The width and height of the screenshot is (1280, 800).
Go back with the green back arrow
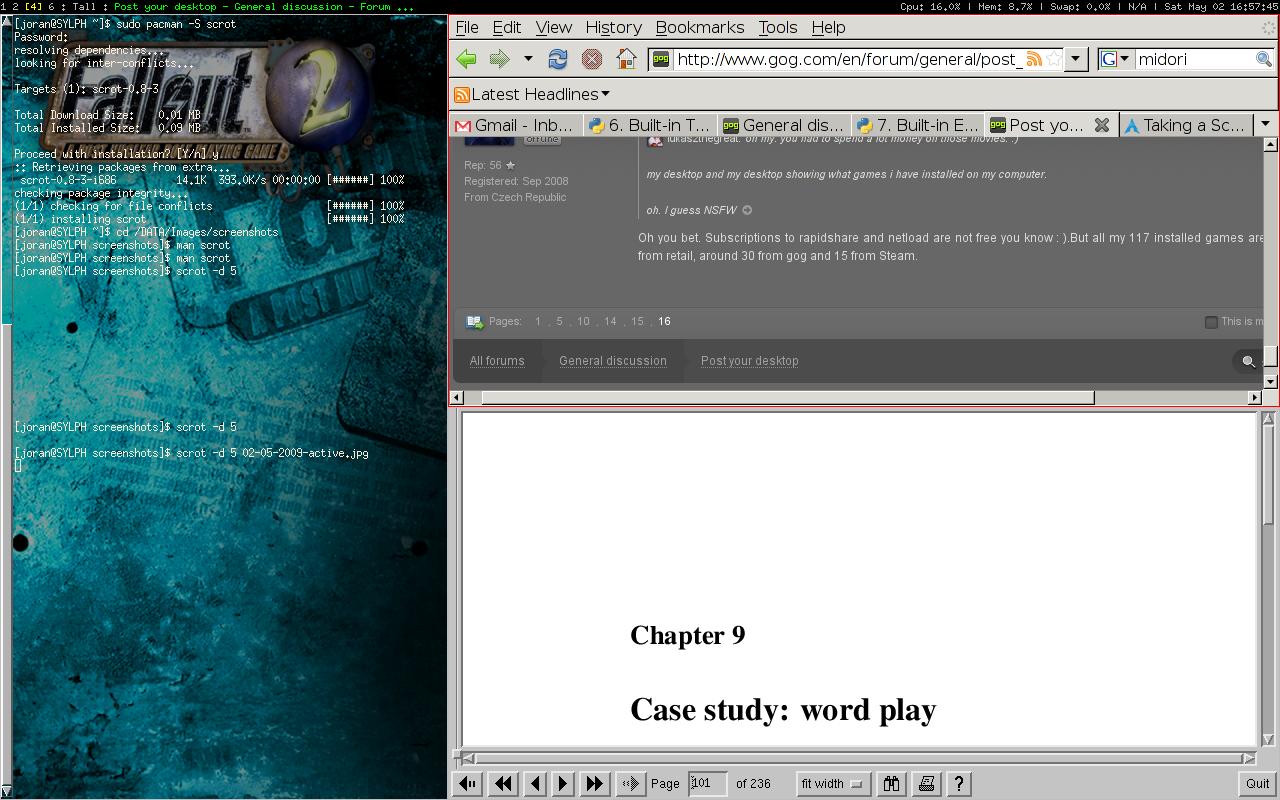pyautogui.click(x=466, y=59)
